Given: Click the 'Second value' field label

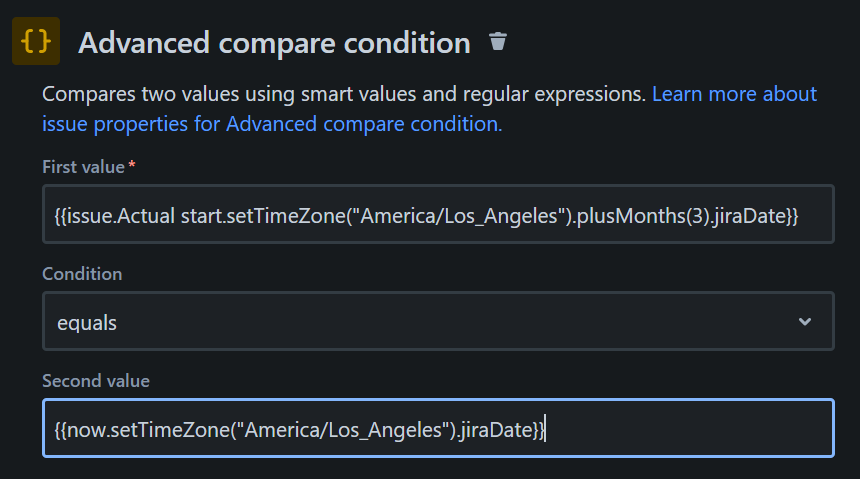Looking at the screenshot, I should [96, 380].
